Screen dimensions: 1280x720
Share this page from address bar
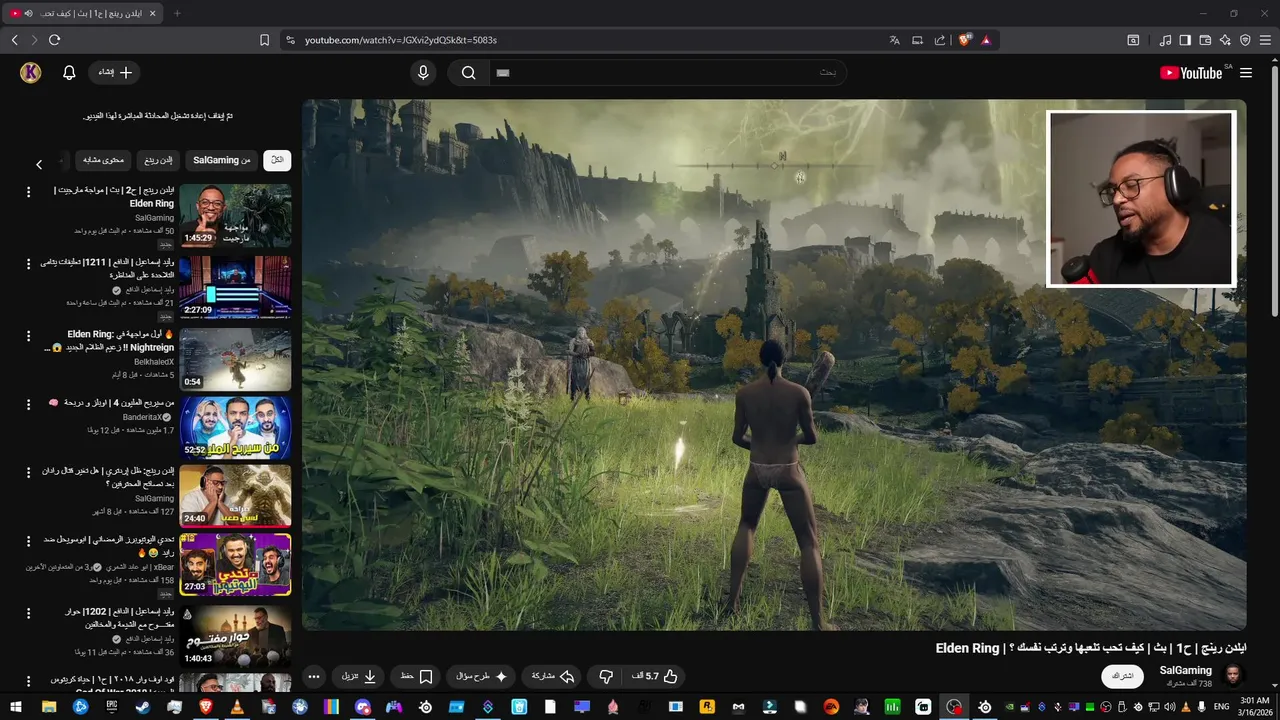point(940,40)
